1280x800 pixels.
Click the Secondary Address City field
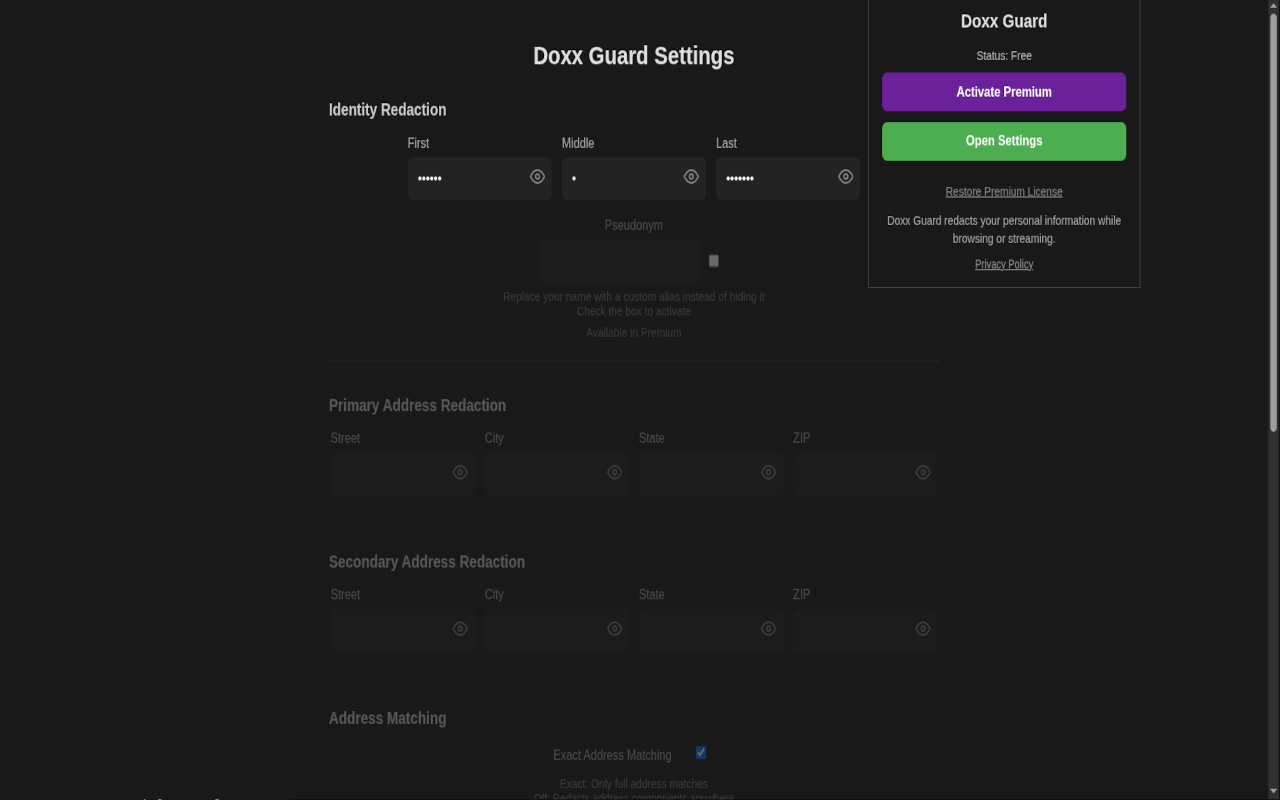click(556, 630)
